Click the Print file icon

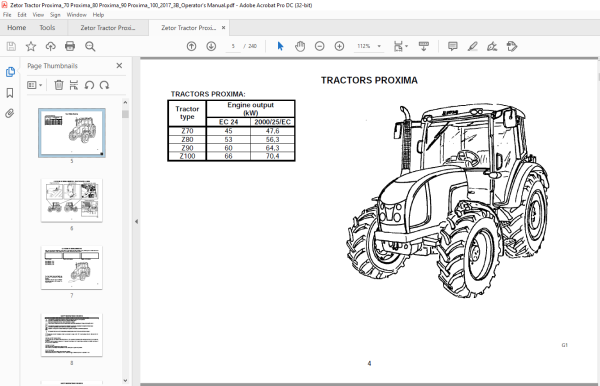(70, 46)
